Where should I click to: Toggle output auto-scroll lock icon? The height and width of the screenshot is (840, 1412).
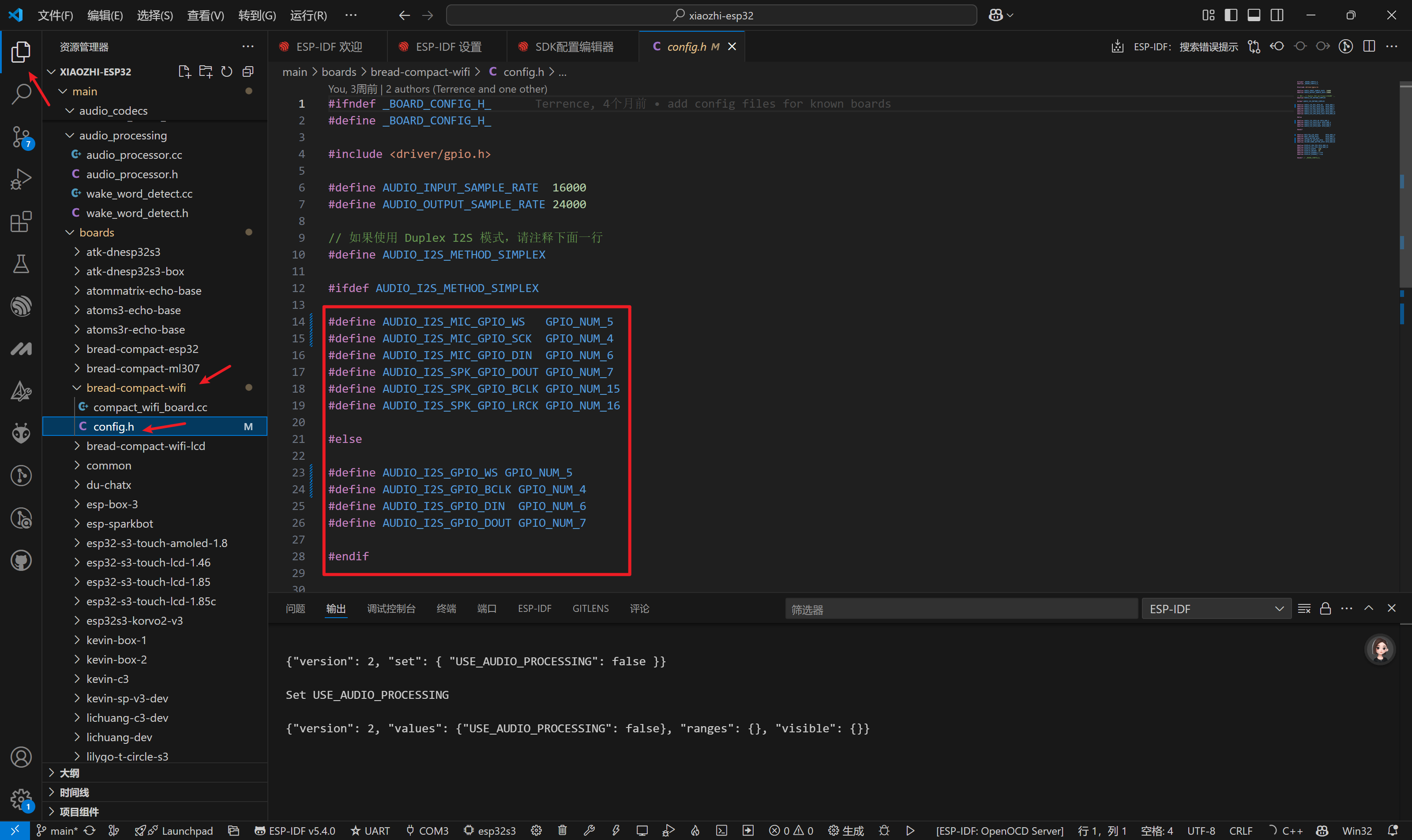tap(1326, 608)
